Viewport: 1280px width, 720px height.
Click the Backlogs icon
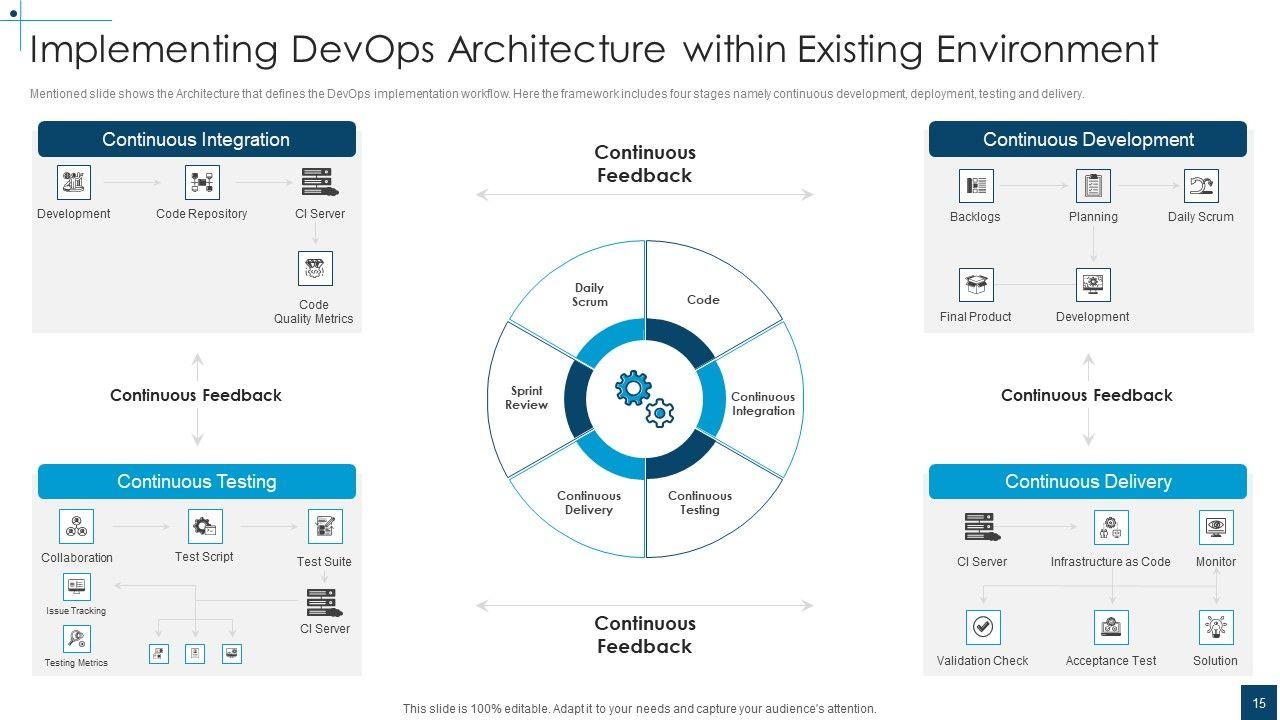coord(976,186)
